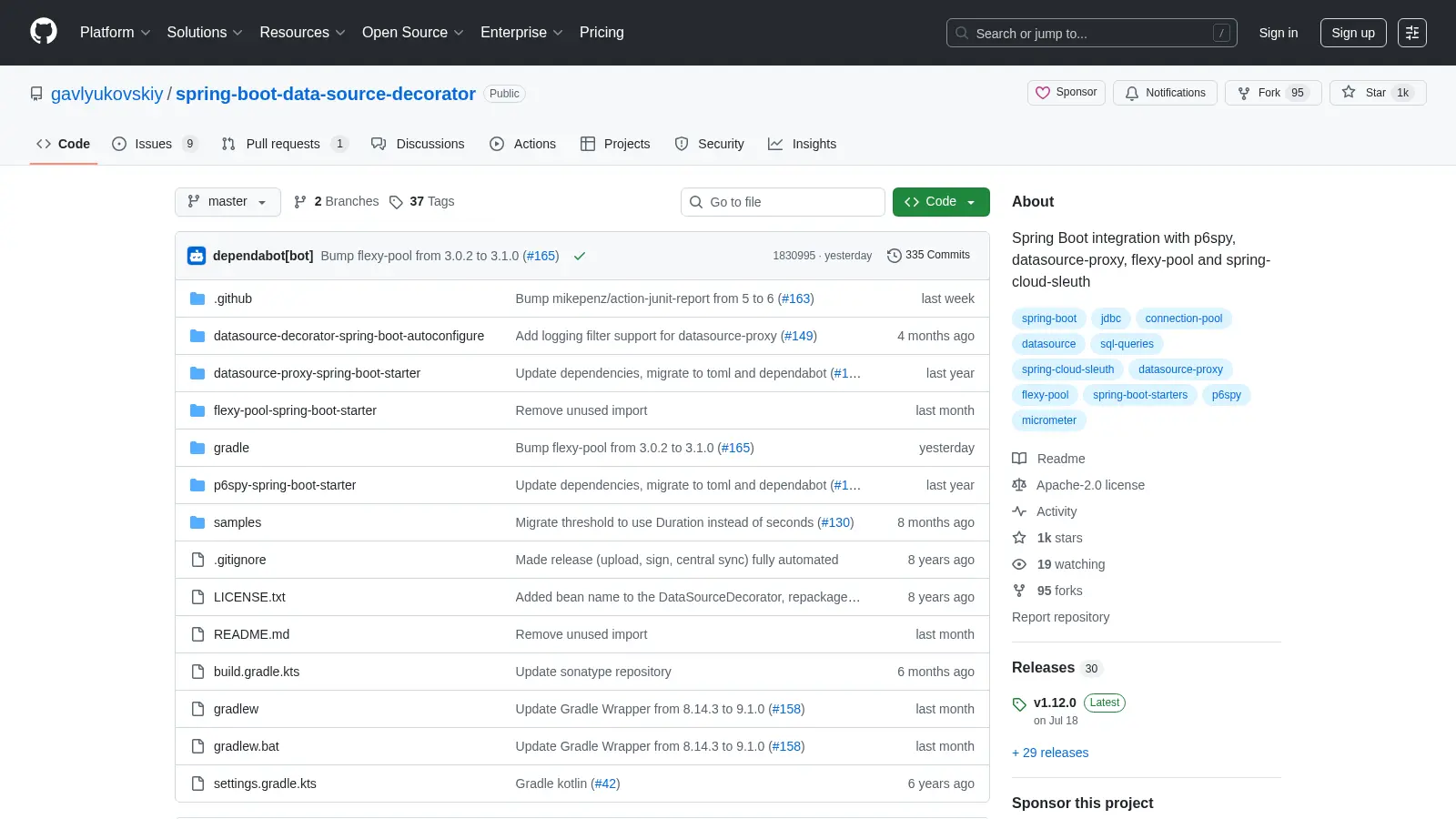1456x819 pixels.
Task: Open the build.gradle.kts file
Action: tap(257, 672)
